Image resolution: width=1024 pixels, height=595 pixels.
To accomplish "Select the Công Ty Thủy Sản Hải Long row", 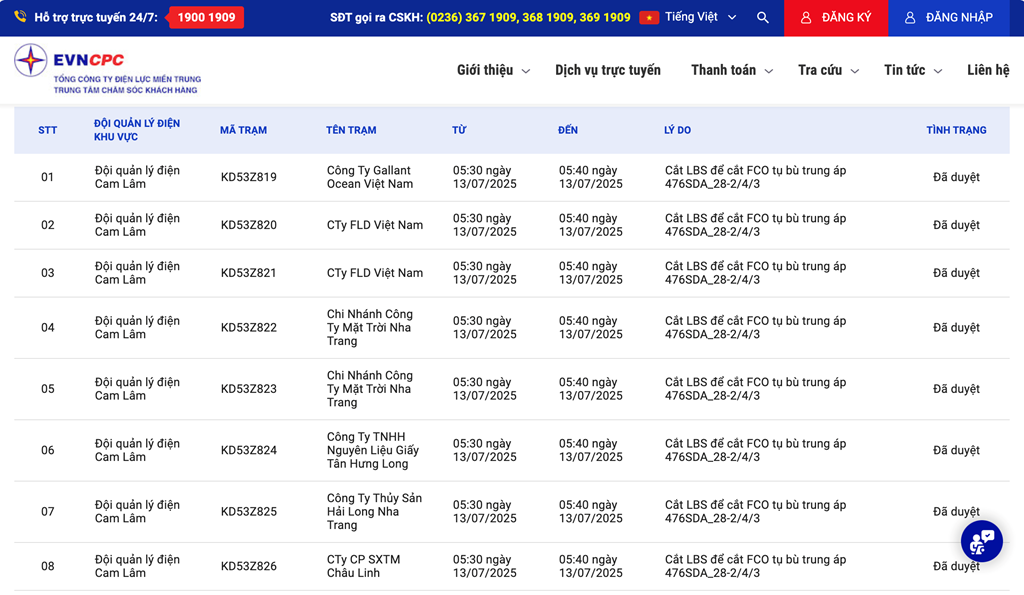I will point(374,511).
